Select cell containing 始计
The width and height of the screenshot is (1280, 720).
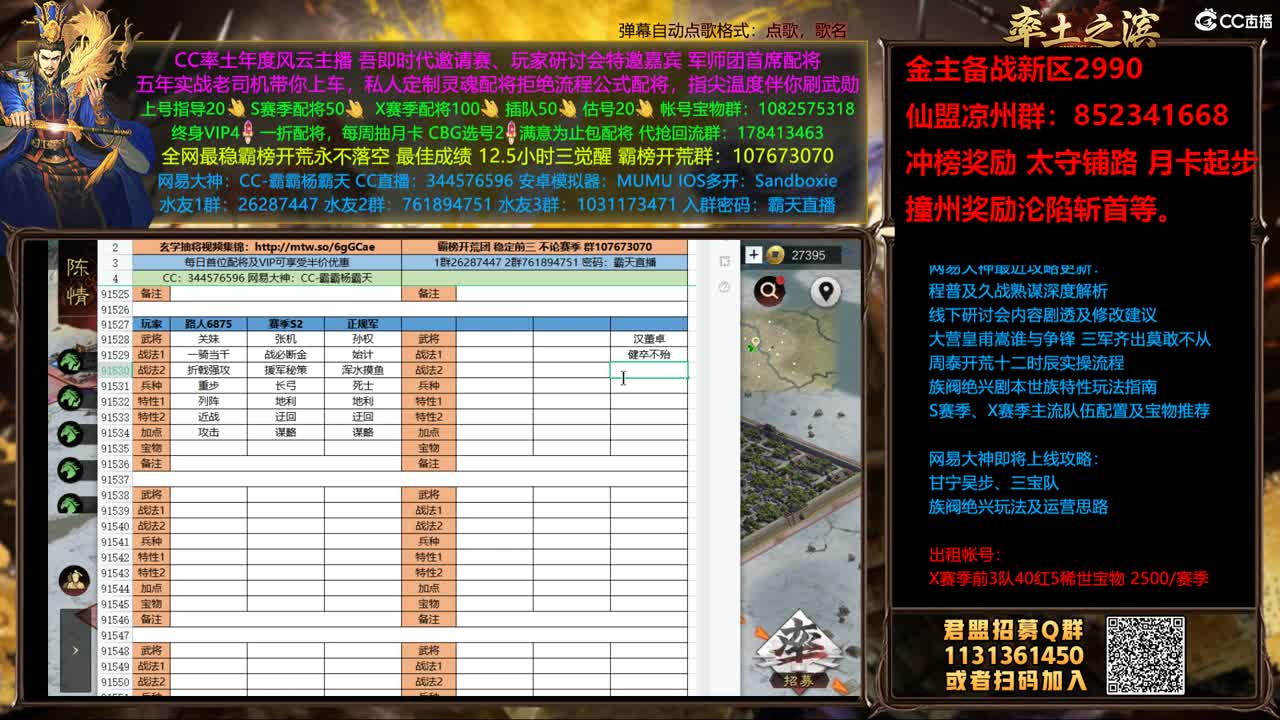tap(362, 355)
